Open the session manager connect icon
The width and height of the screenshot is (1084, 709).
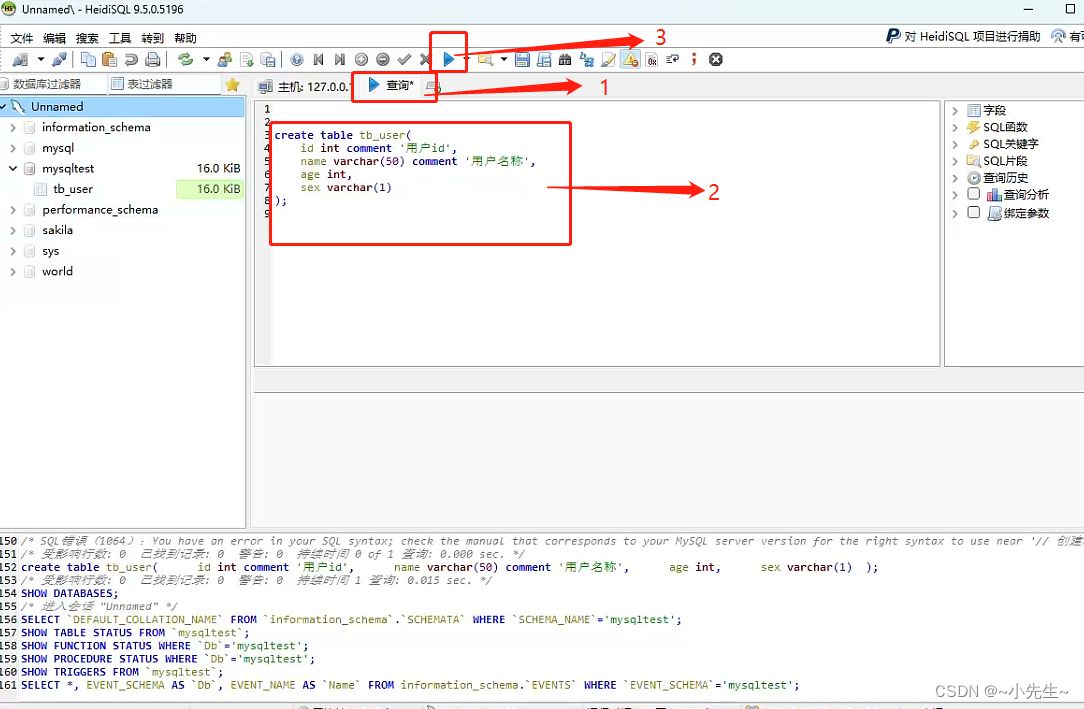(x=21, y=60)
